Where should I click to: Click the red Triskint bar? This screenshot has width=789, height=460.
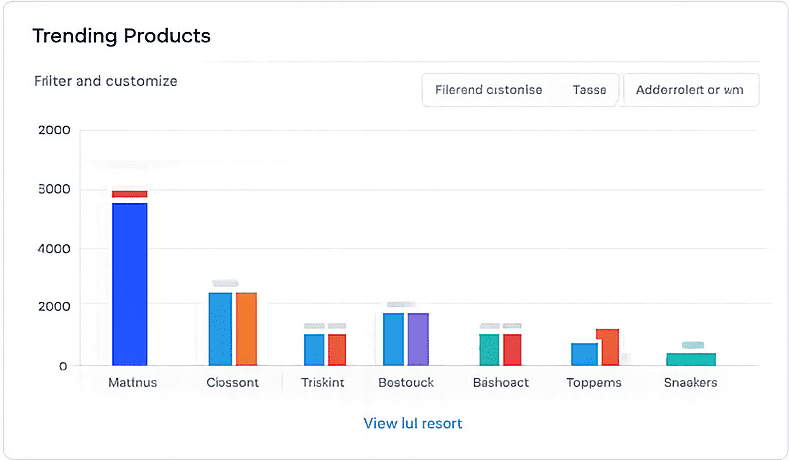pyautogui.click(x=337, y=349)
